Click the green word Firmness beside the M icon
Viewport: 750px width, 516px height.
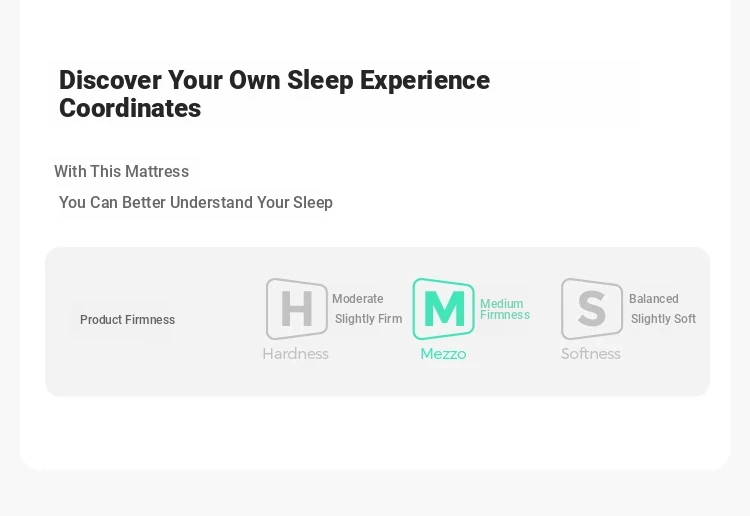(505, 315)
